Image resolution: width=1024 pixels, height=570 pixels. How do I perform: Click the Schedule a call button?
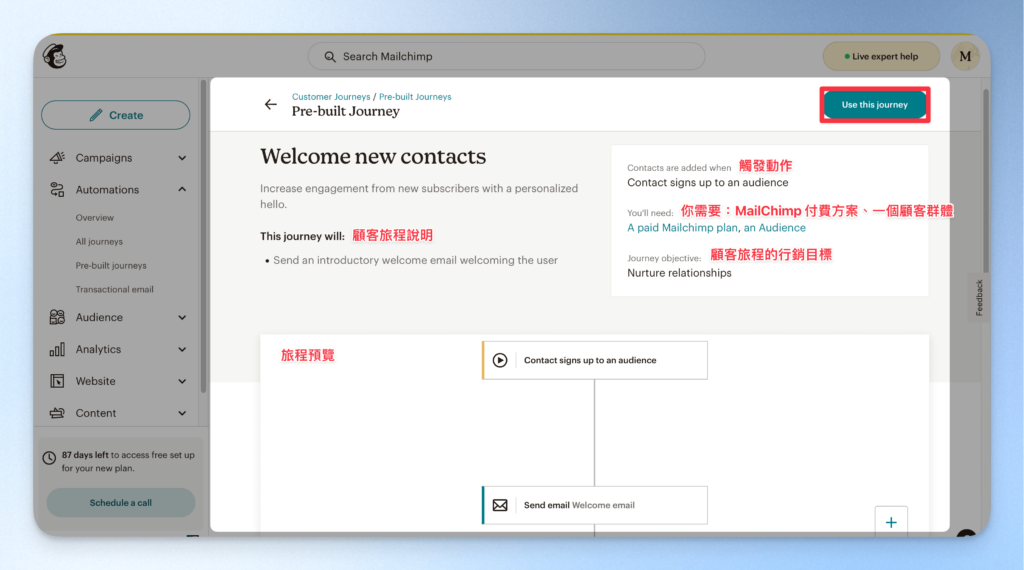tap(121, 503)
